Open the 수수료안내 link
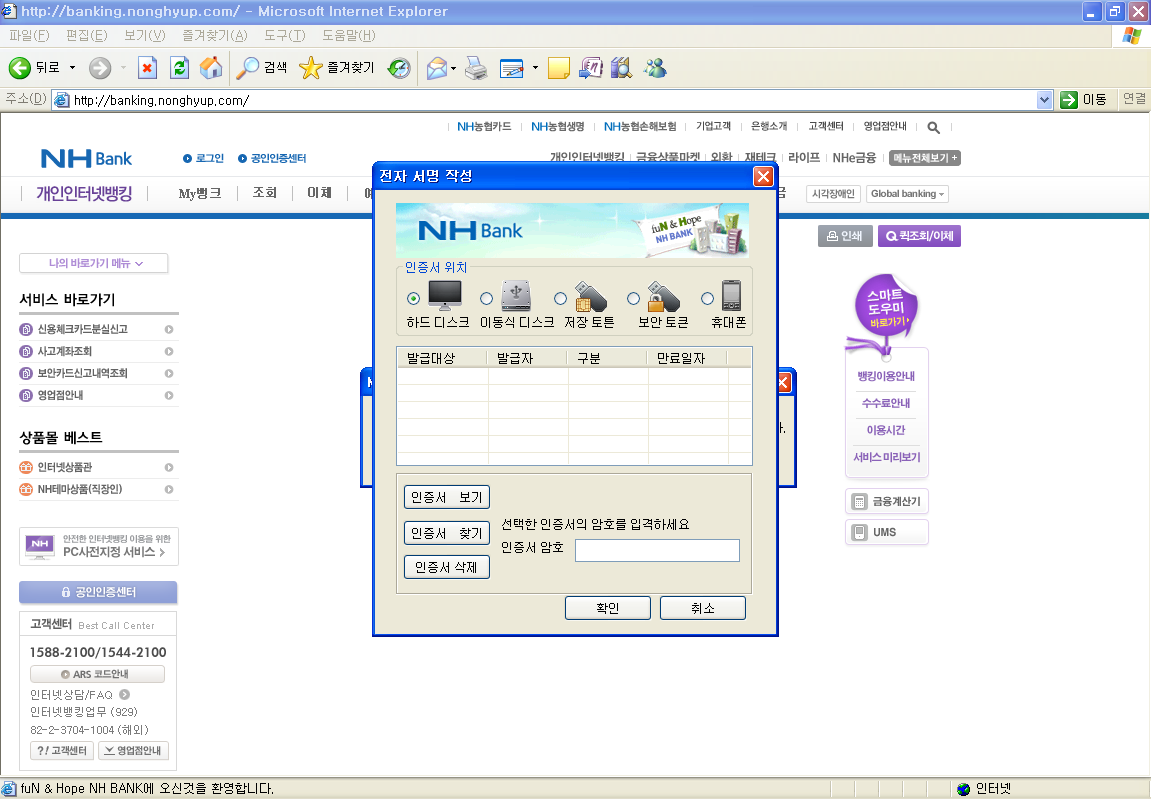Screen dimensions: 1151x799 pos(886,403)
